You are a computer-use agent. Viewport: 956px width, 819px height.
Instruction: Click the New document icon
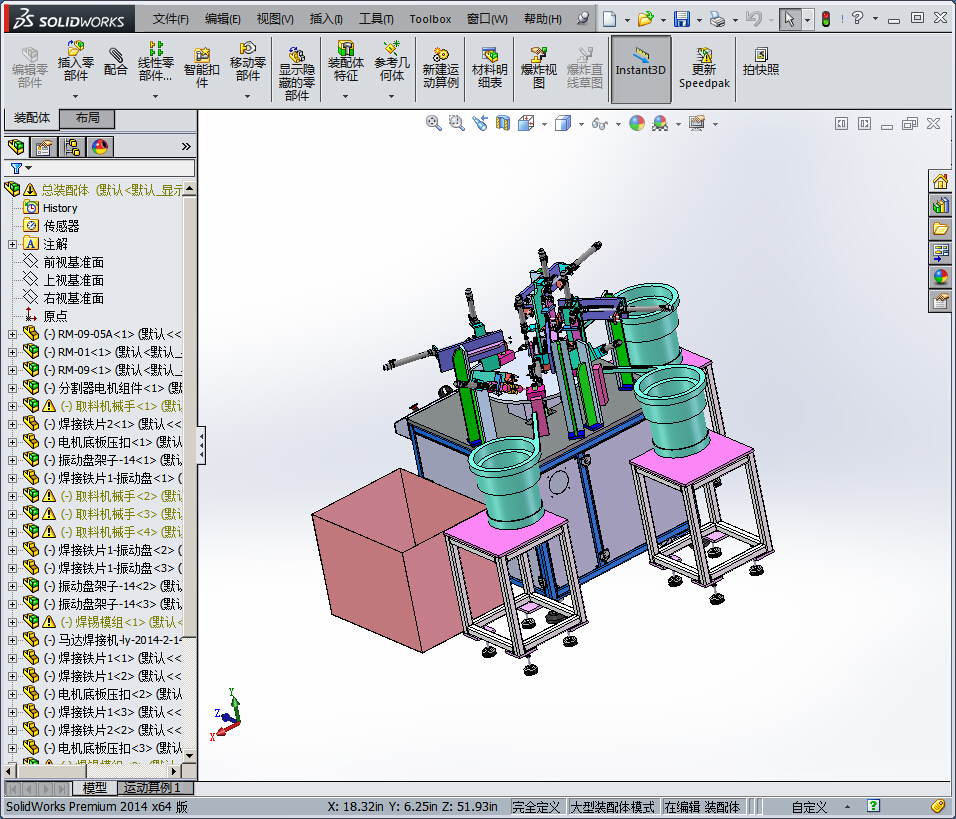pyautogui.click(x=609, y=19)
